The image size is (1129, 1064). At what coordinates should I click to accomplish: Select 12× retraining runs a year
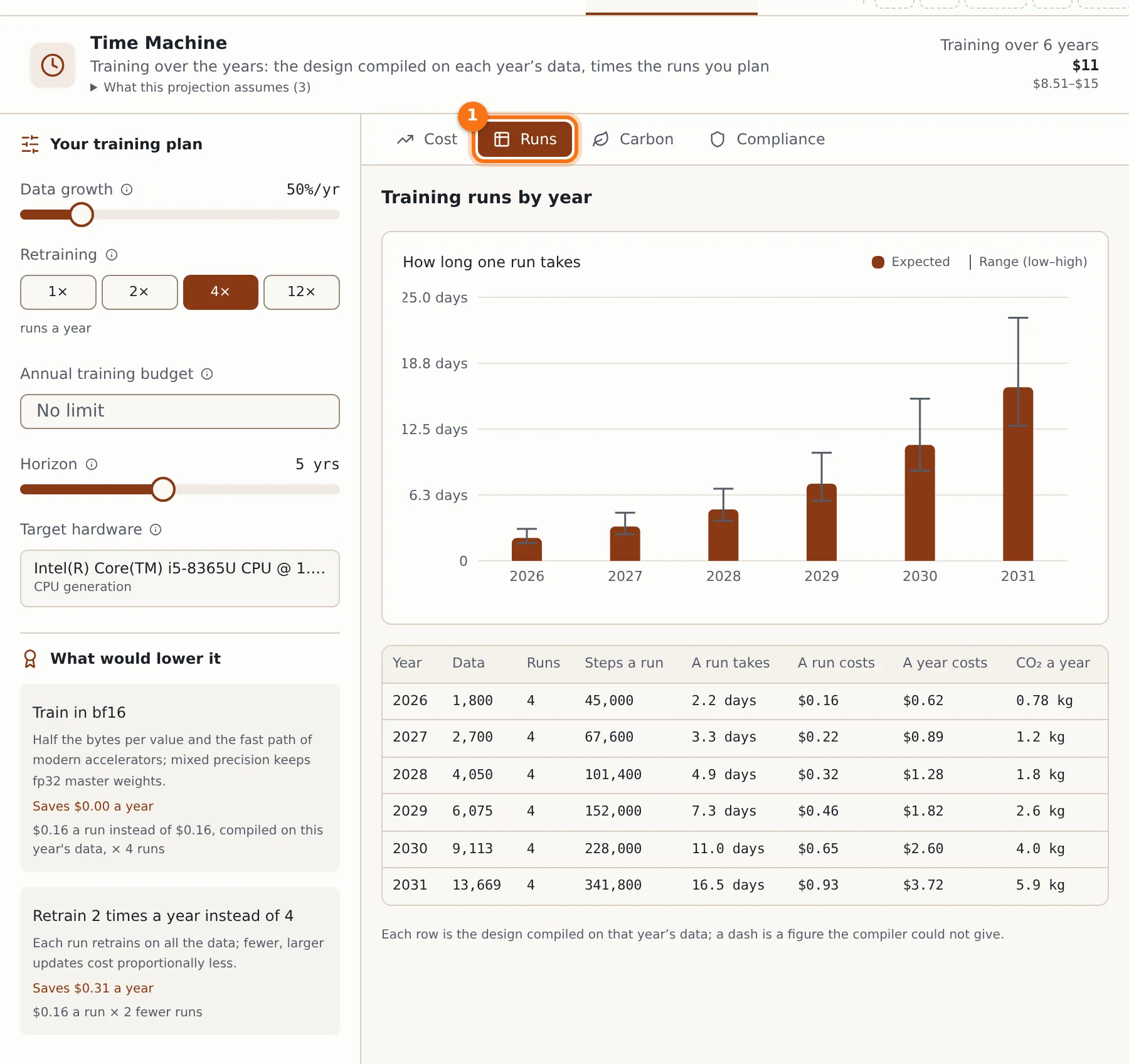coord(302,292)
